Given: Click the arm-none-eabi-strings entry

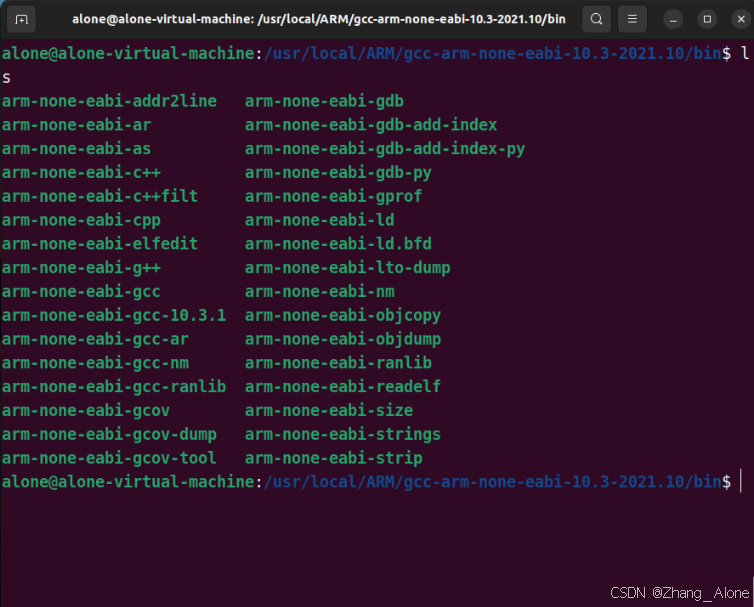Looking at the screenshot, I should click(x=343, y=434).
